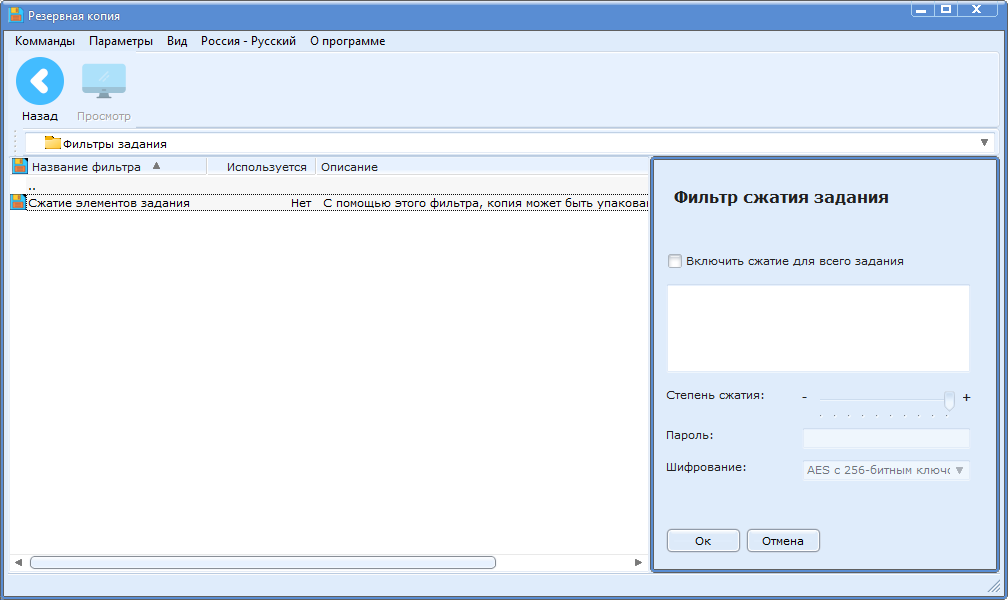Click the icon in filter name column header
The height and width of the screenshot is (600, 1008).
pos(20,166)
